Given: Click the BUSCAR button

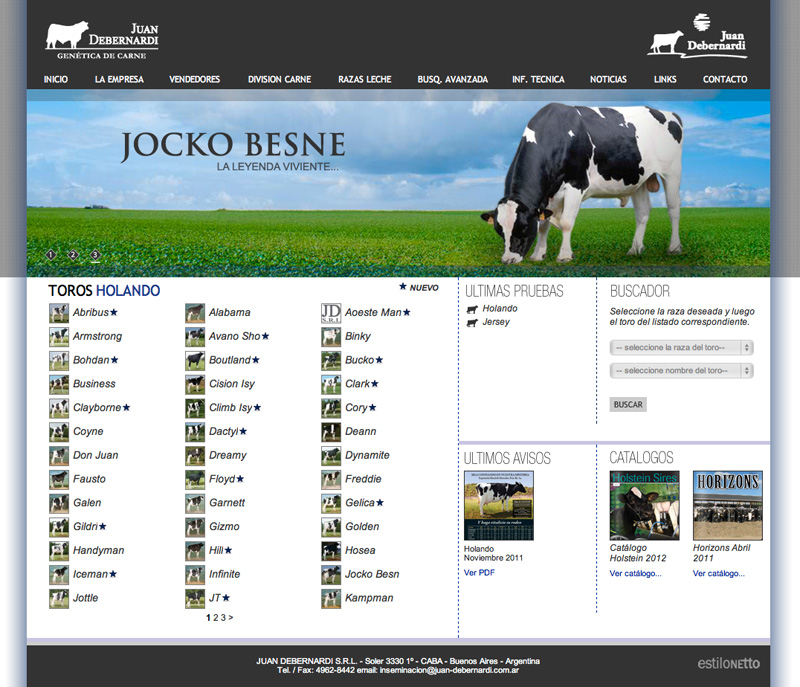Looking at the screenshot, I should 628,404.
